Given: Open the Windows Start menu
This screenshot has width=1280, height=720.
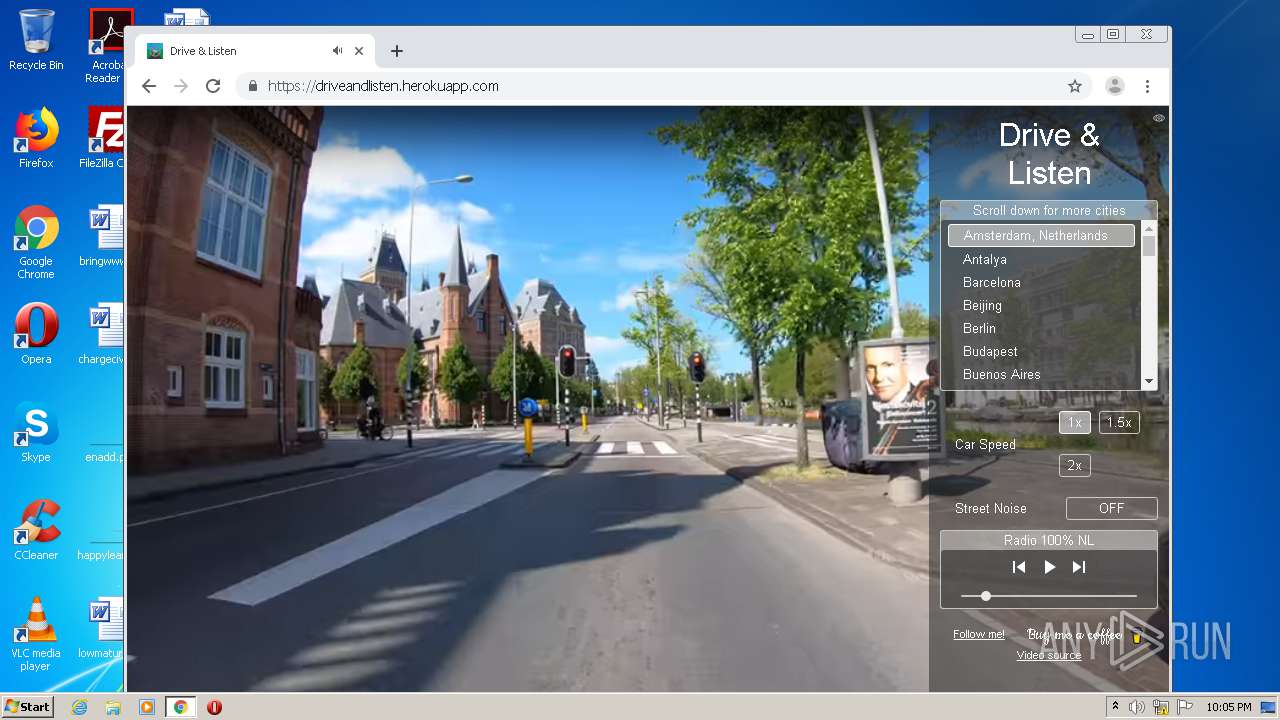Looking at the screenshot, I should (x=28, y=707).
